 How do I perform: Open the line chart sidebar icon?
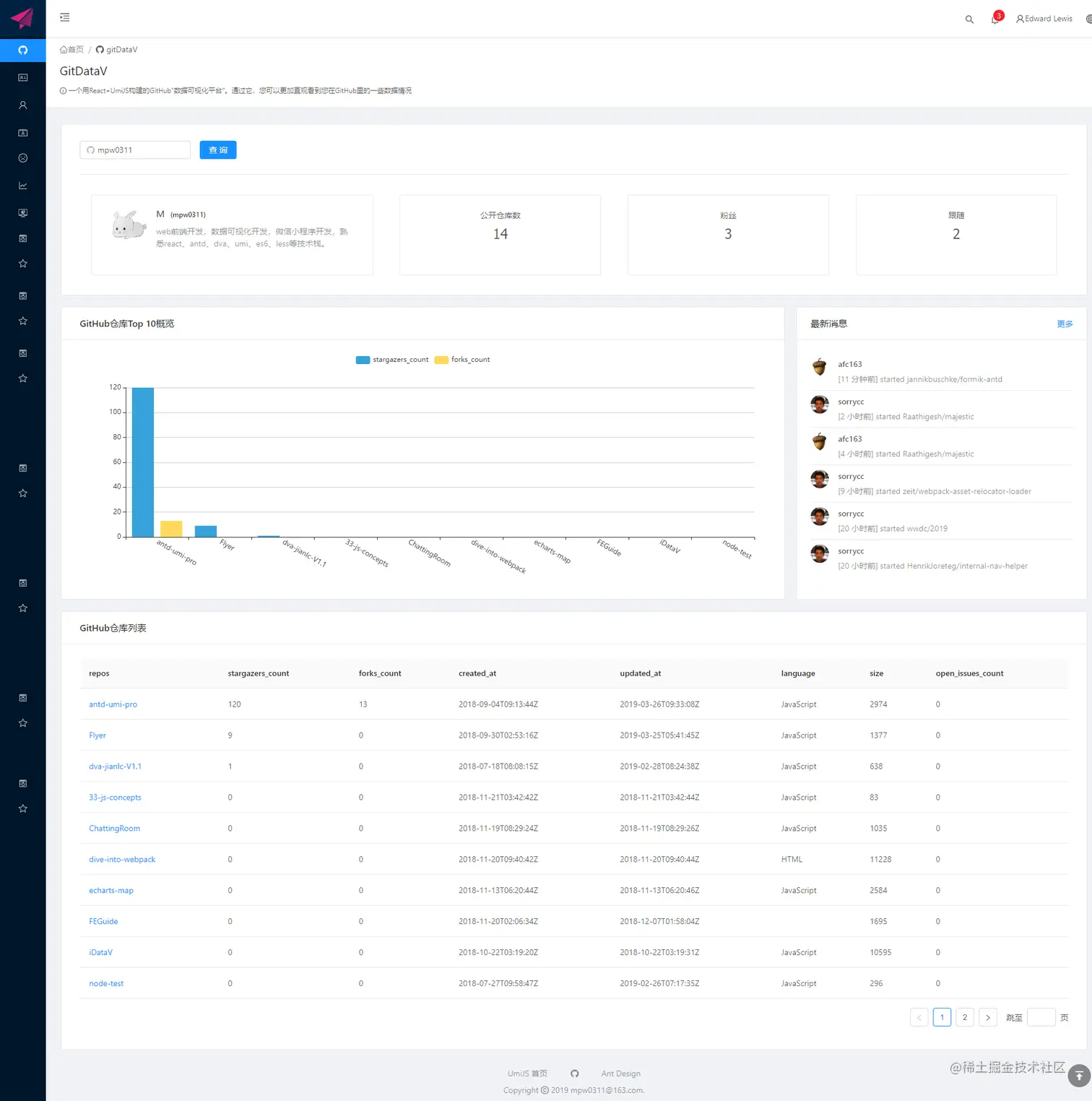point(23,186)
